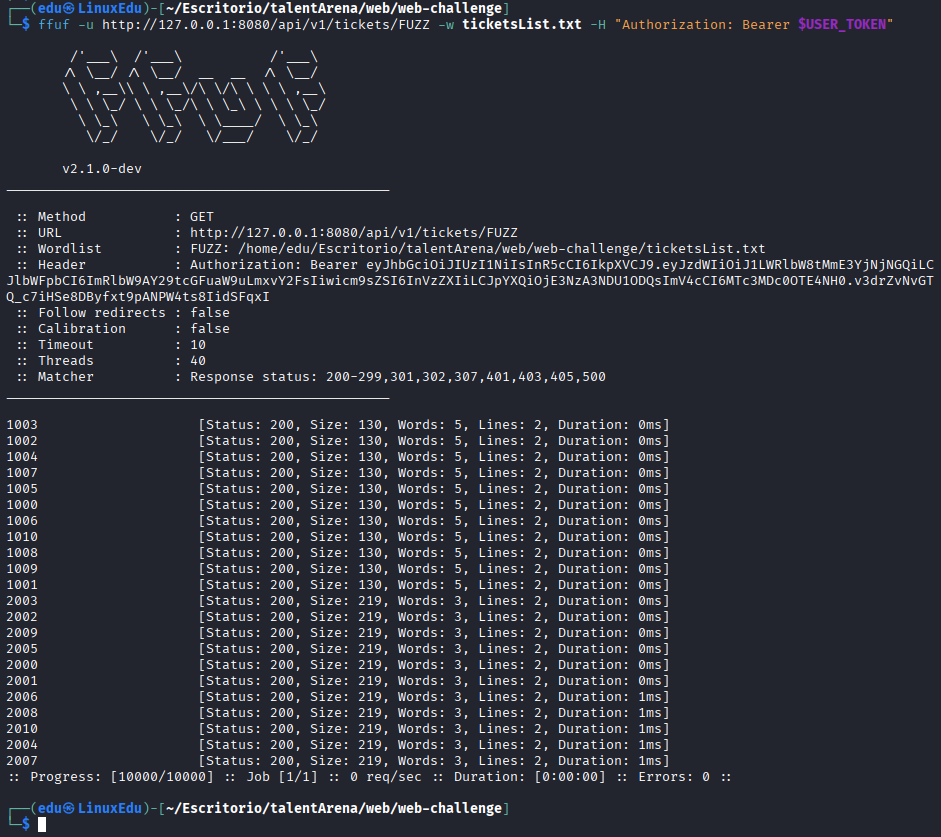Click result row for ticket 2010
This screenshot has width=941, height=837.
338,729
